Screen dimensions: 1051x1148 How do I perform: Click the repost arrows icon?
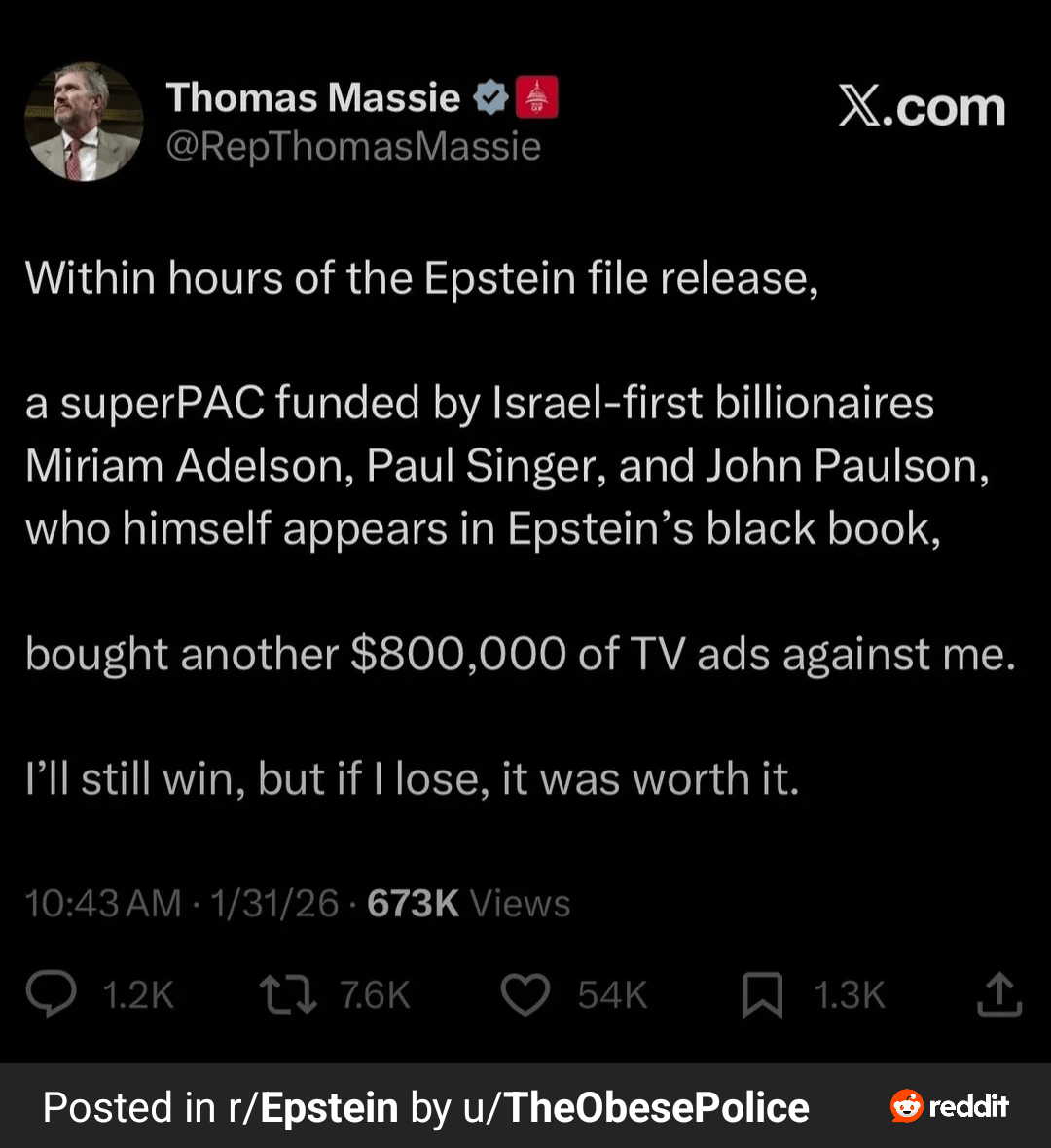coord(288,994)
